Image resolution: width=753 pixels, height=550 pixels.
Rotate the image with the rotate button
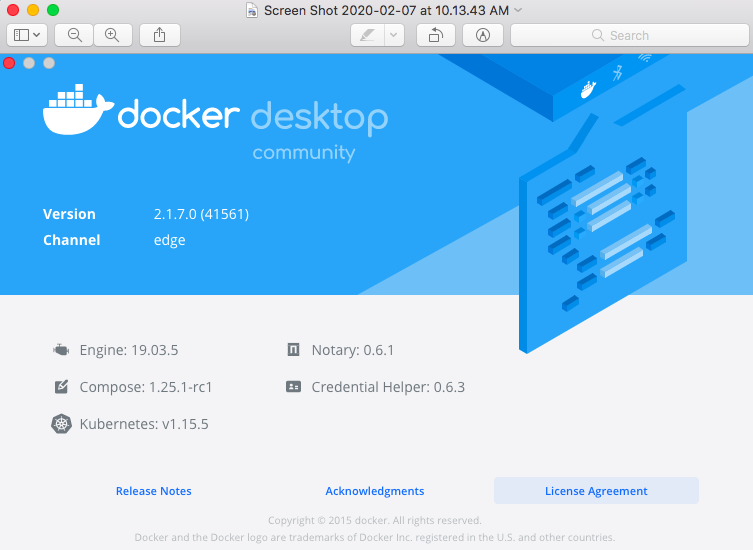(436, 35)
